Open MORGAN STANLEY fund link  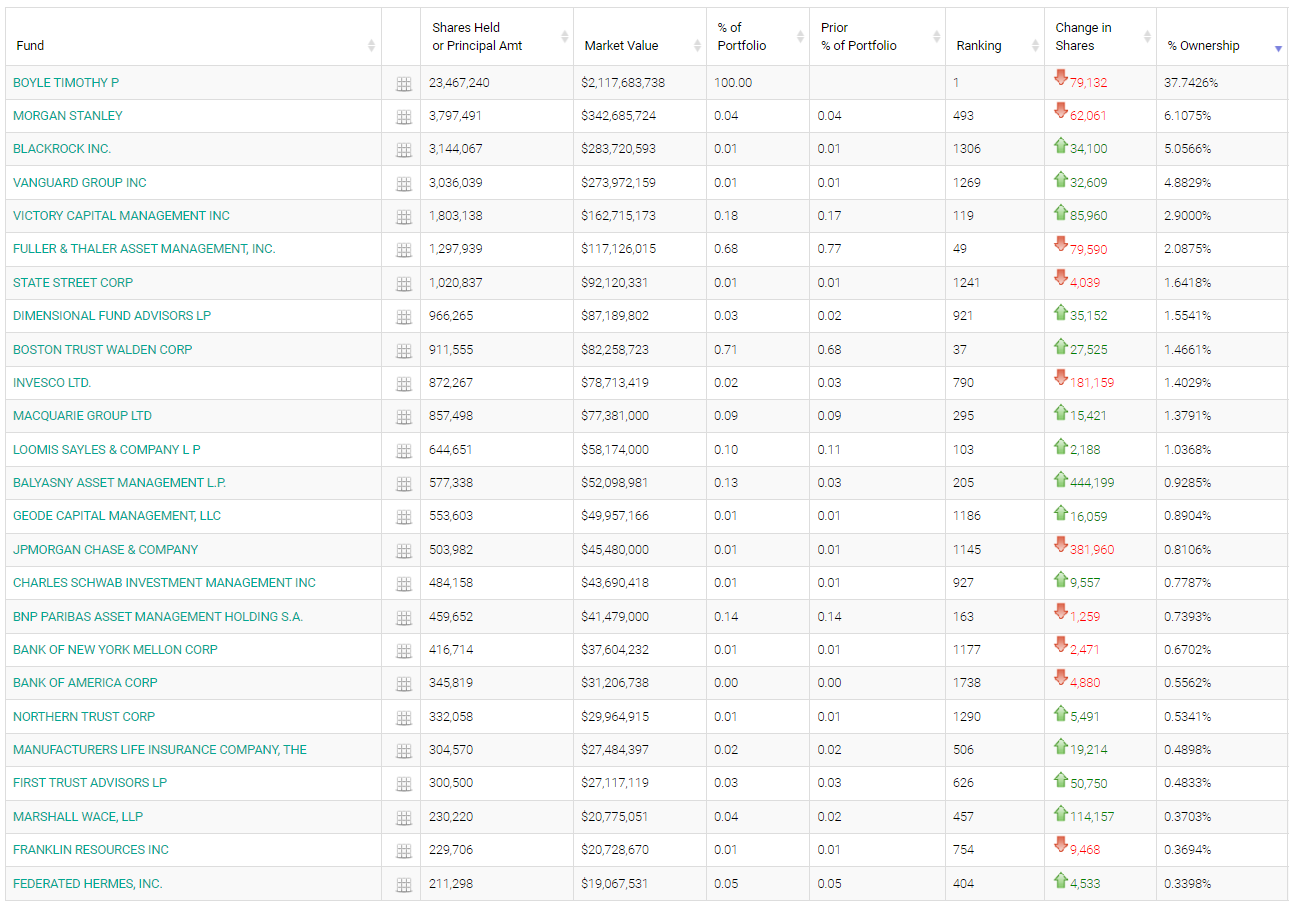[68, 115]
